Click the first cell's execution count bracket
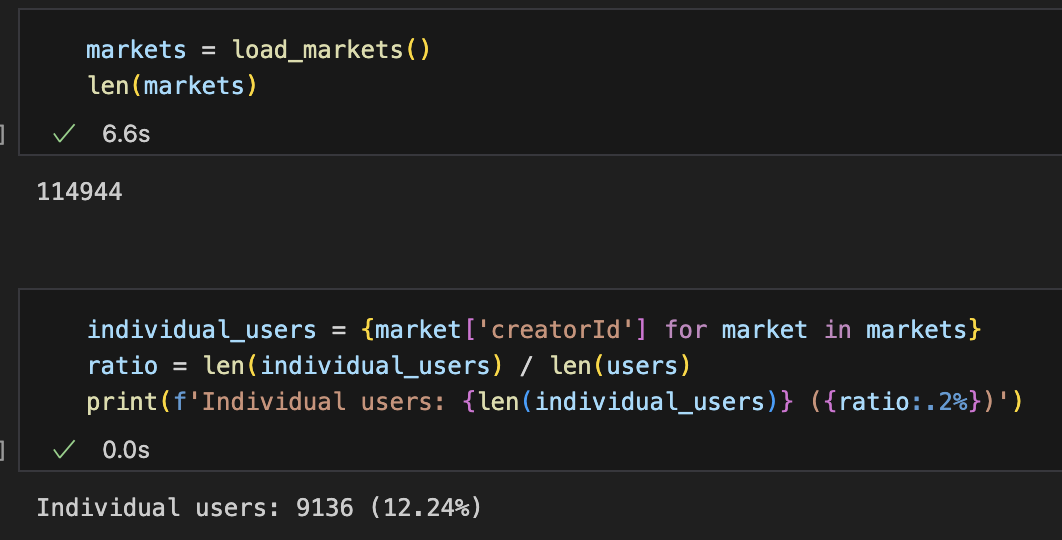 [x=3, y=133]
